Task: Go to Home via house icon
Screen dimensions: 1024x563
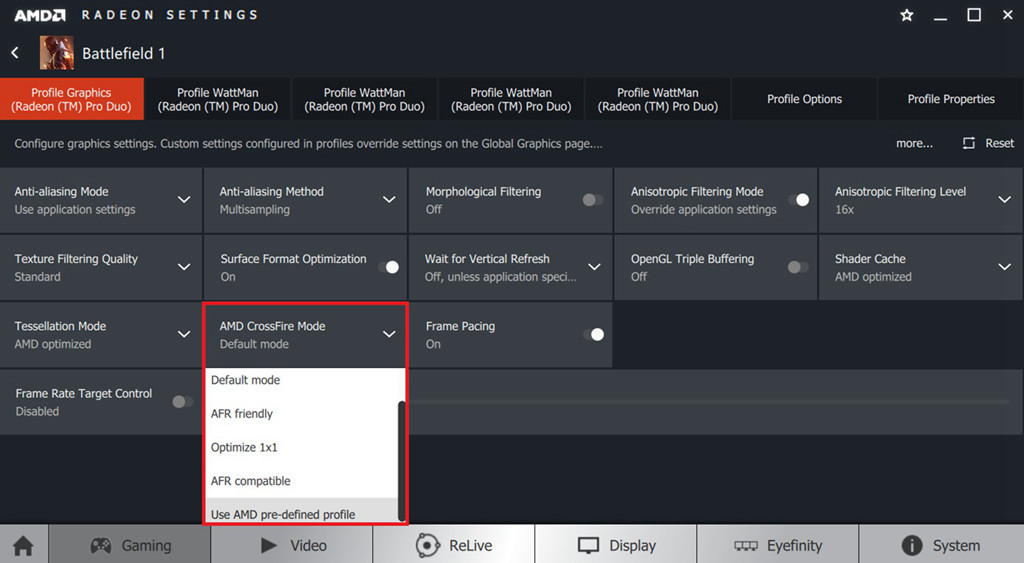Action: (x=24, y=545)
